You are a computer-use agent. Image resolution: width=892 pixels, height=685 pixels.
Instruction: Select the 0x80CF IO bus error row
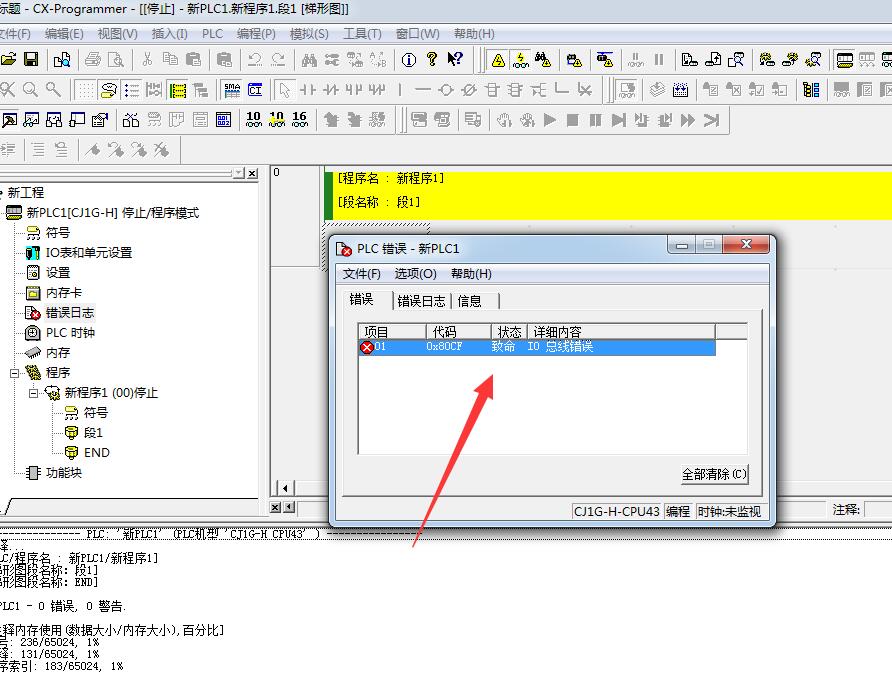[x=537, y=347]
